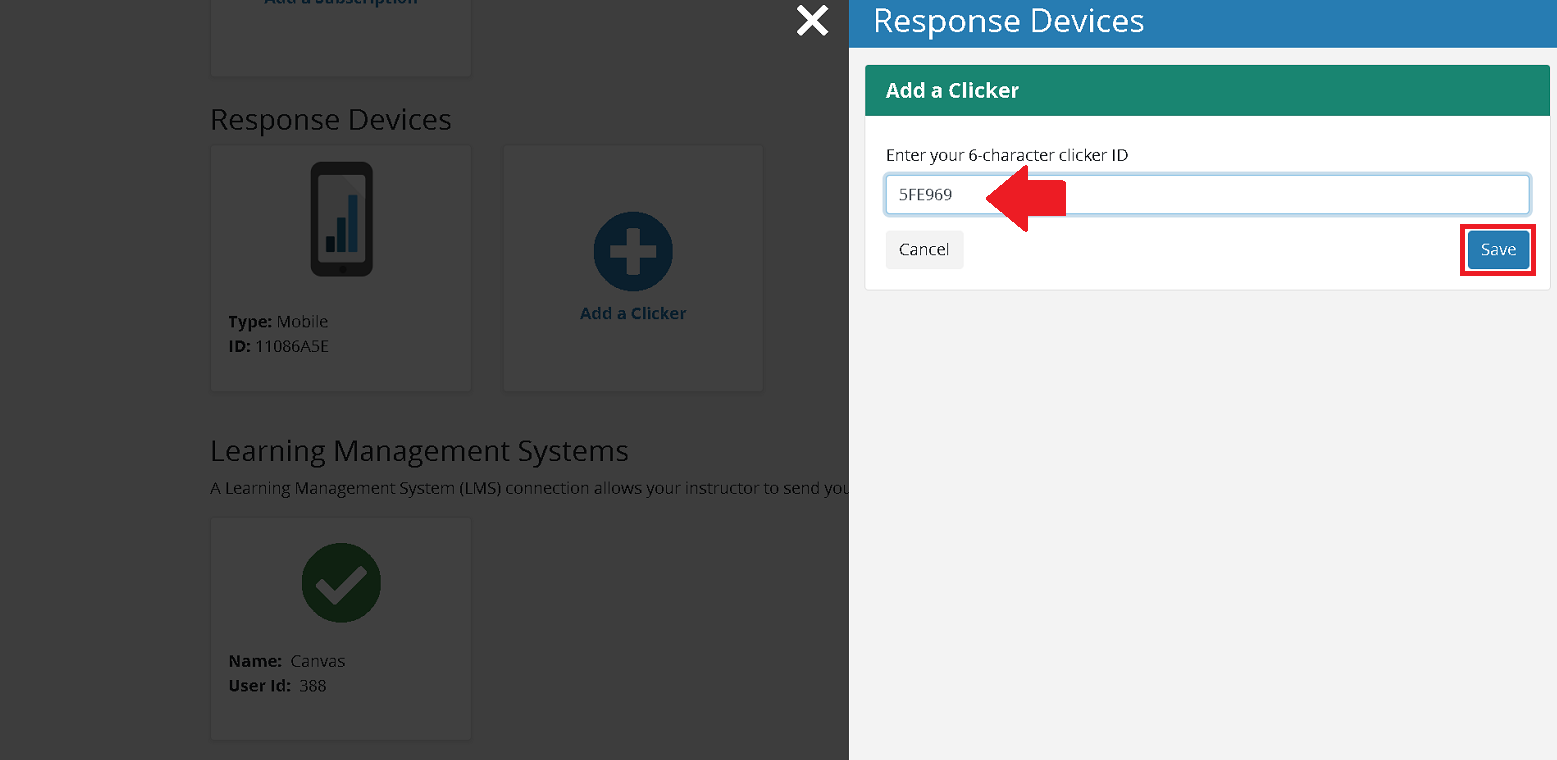
Task: Close the Response Devices side panel with X
Action: pos(812,20)
